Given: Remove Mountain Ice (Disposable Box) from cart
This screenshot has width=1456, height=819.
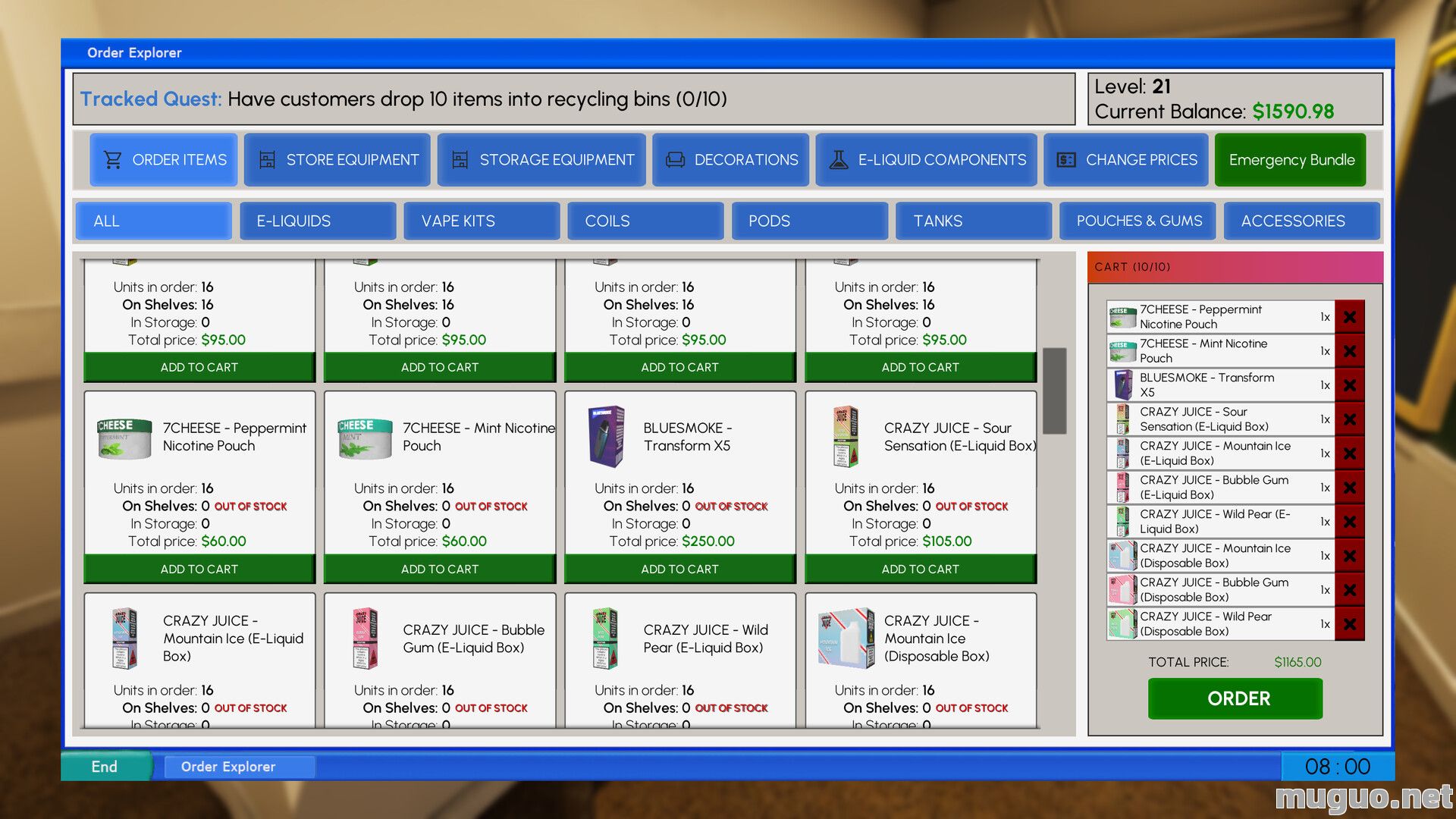Looking at the screenshot, I should (1350, 556).
